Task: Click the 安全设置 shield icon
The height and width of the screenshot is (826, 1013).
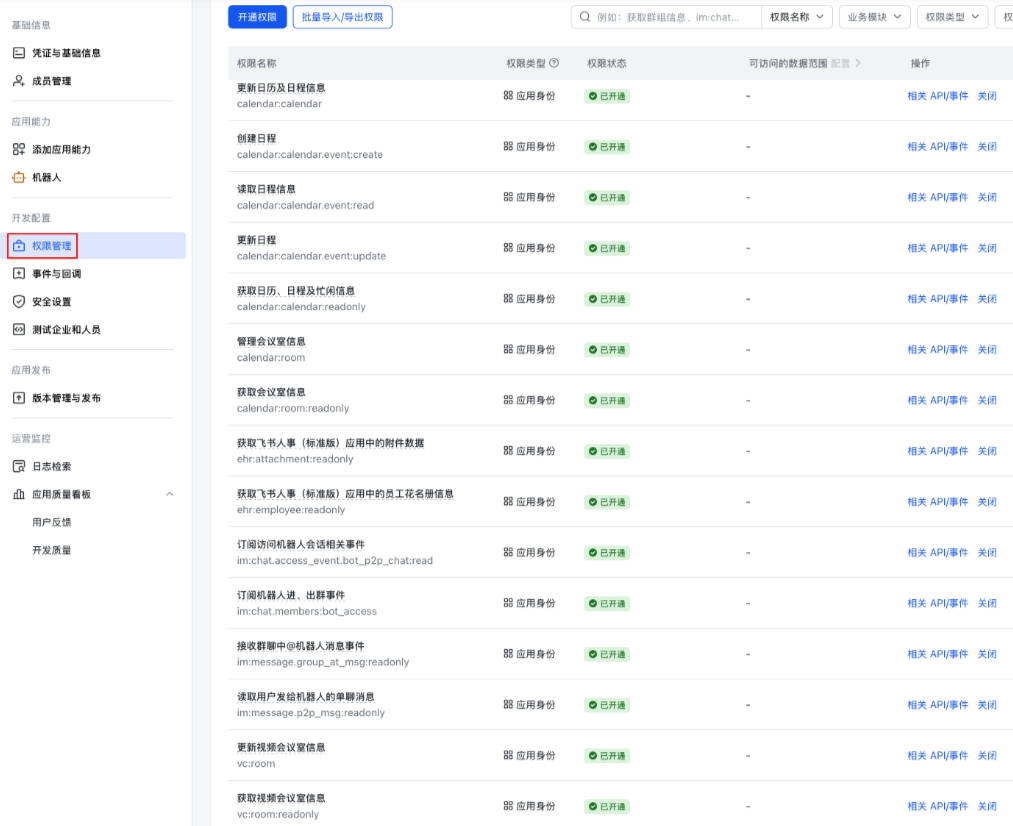Action: pyautogui.click(x=19, y=302)
